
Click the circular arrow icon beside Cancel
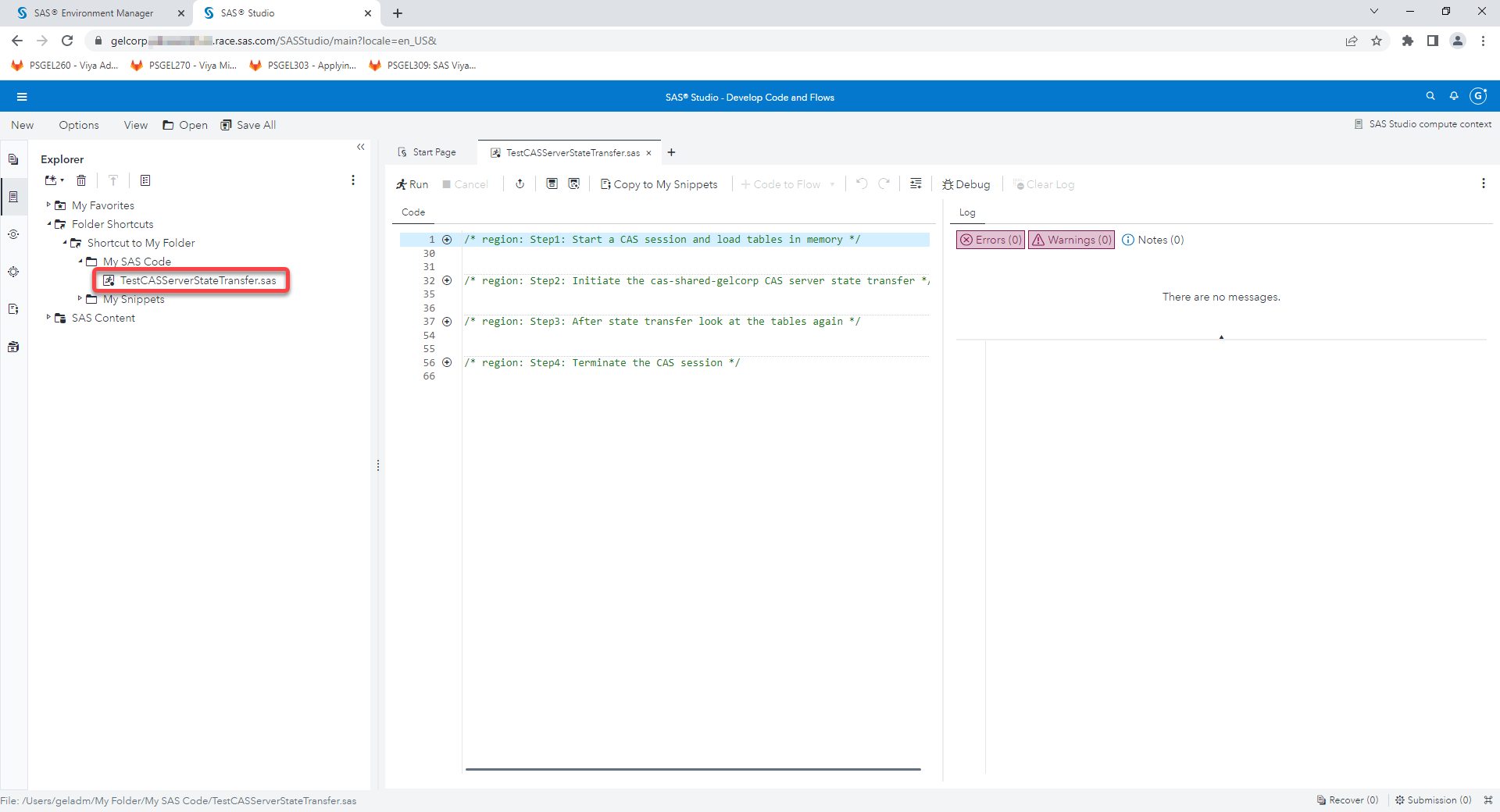coord(520,183)
